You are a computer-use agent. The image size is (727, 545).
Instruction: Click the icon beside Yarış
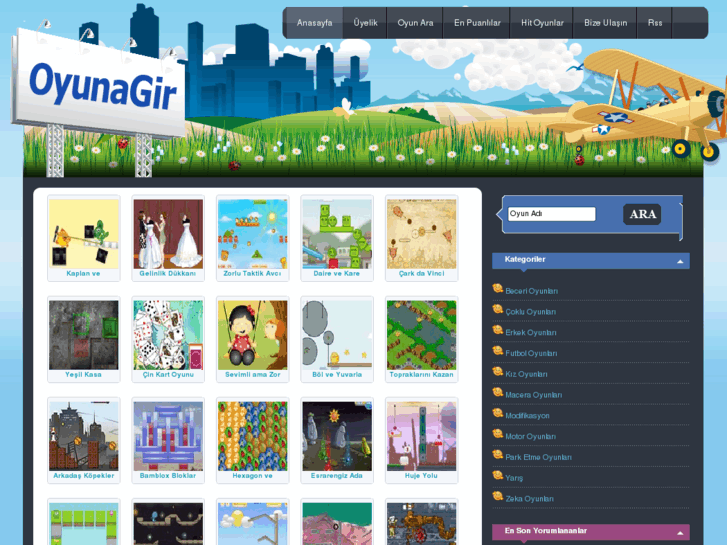coord(497,475)
